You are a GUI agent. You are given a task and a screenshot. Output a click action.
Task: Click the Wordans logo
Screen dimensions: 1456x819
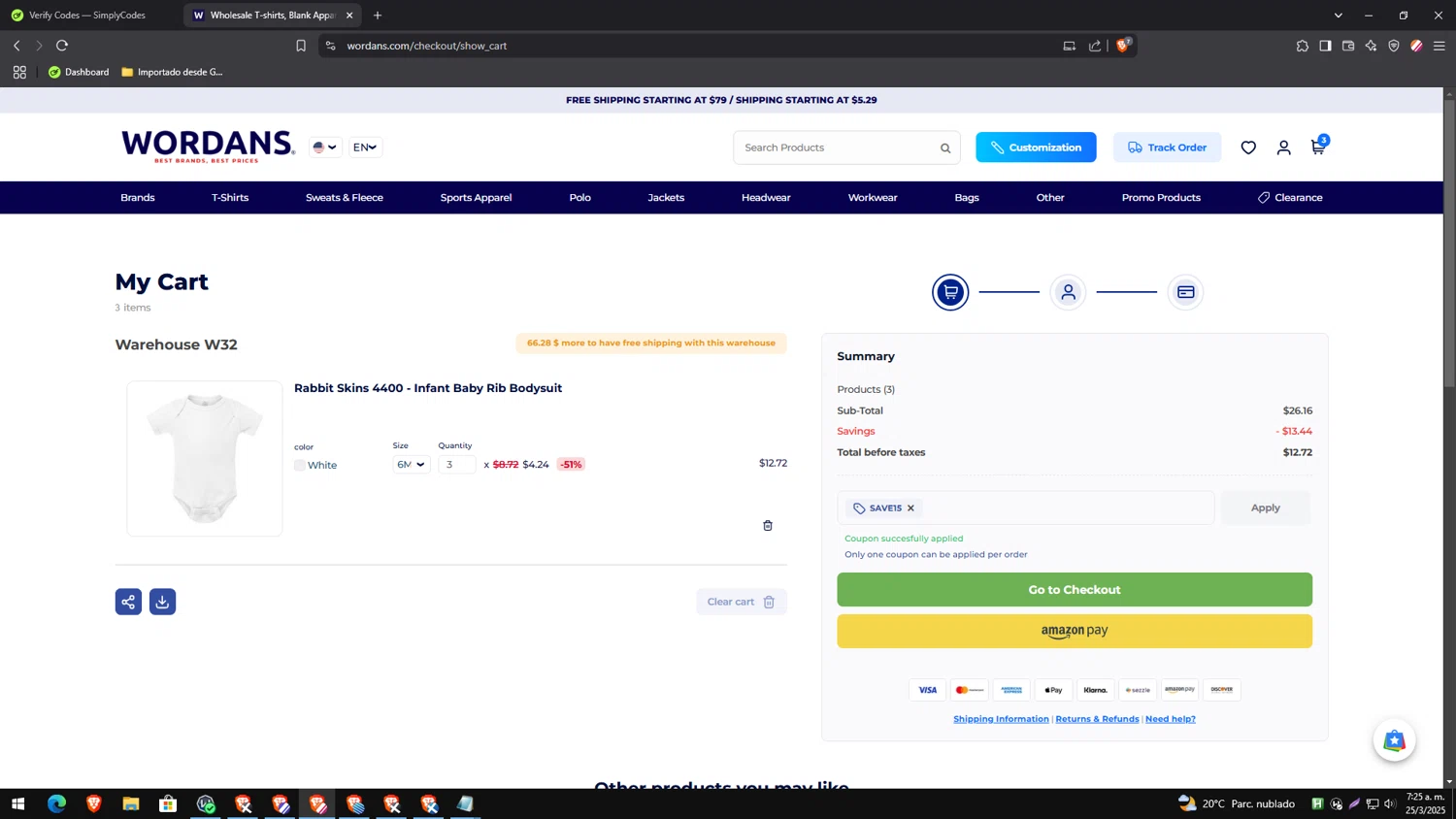click(208, 147)
